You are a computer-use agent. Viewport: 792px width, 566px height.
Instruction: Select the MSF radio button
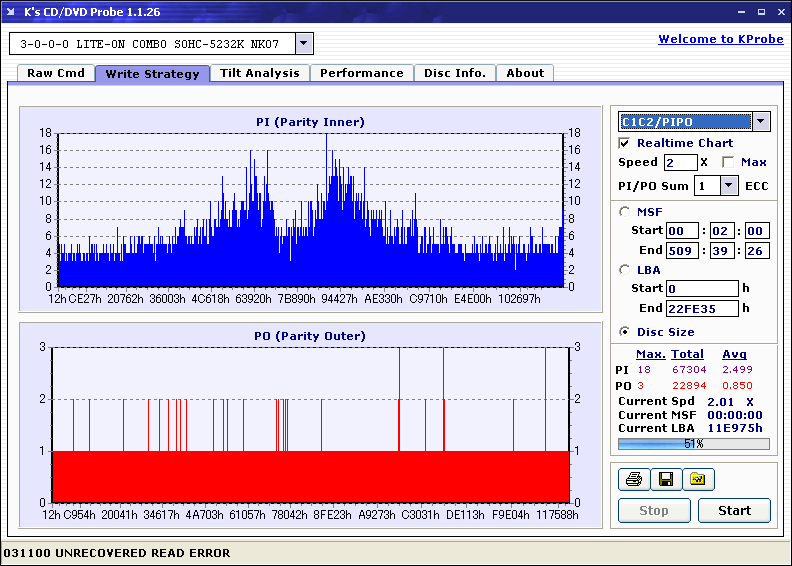click(626, 211)
